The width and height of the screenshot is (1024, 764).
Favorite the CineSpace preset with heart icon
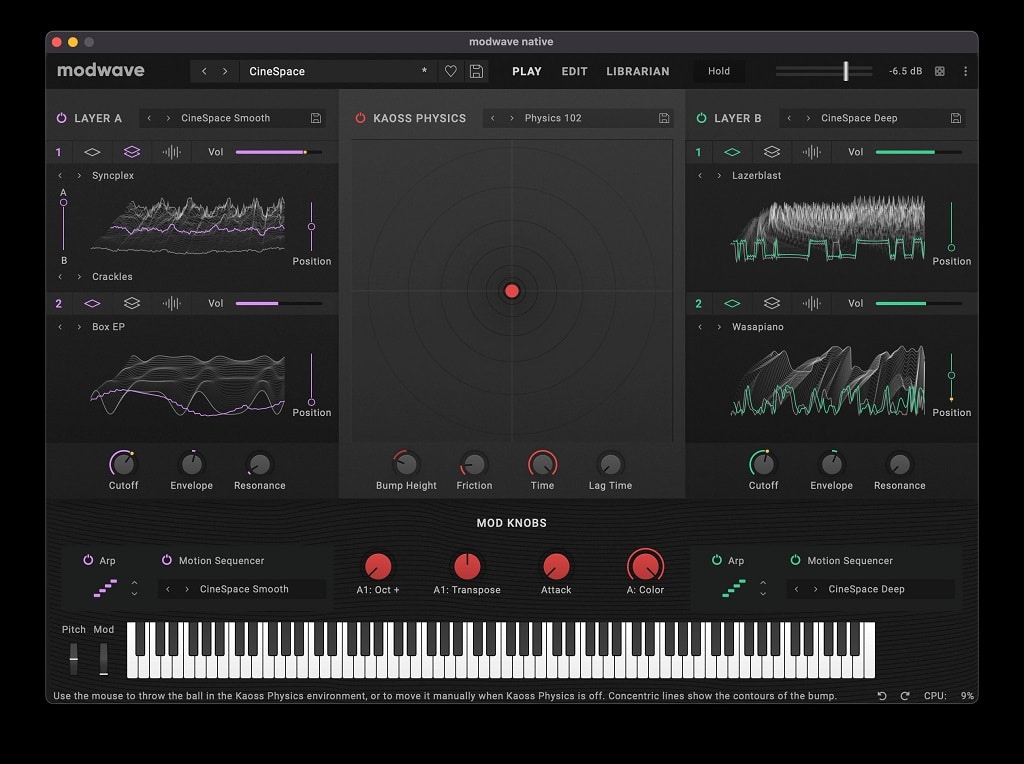click(451, 71)
